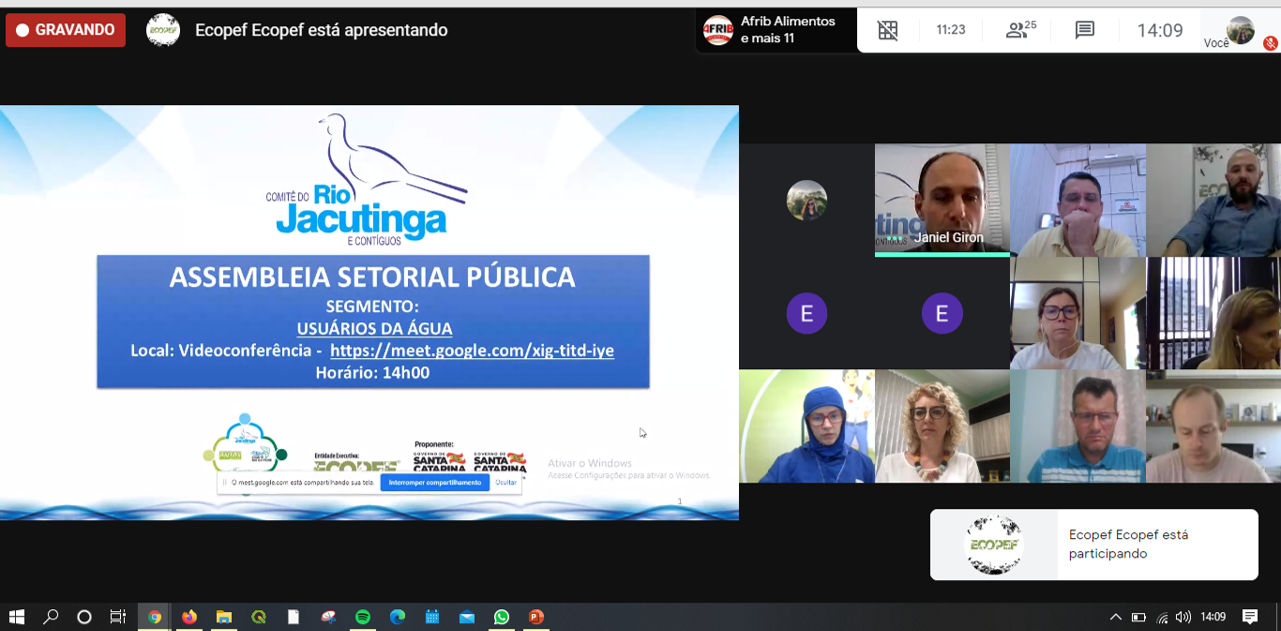Open Task View on the taskbar

pos(118,617)
